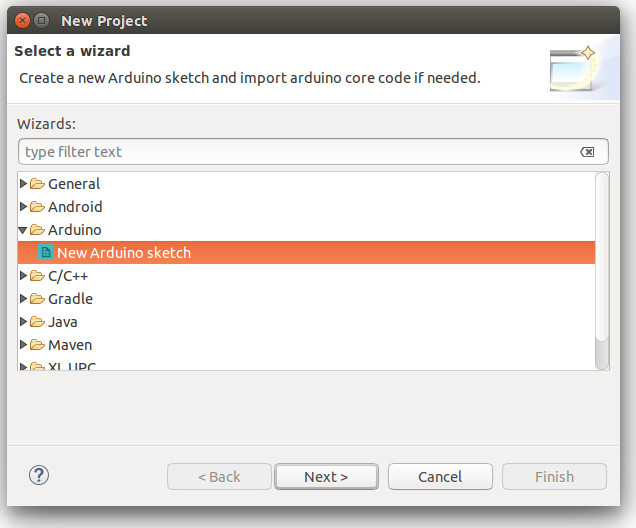Viewport: 636px width, 528px height.
Task: Clear the filter text using the erase icon
Action: coord(587,152)
